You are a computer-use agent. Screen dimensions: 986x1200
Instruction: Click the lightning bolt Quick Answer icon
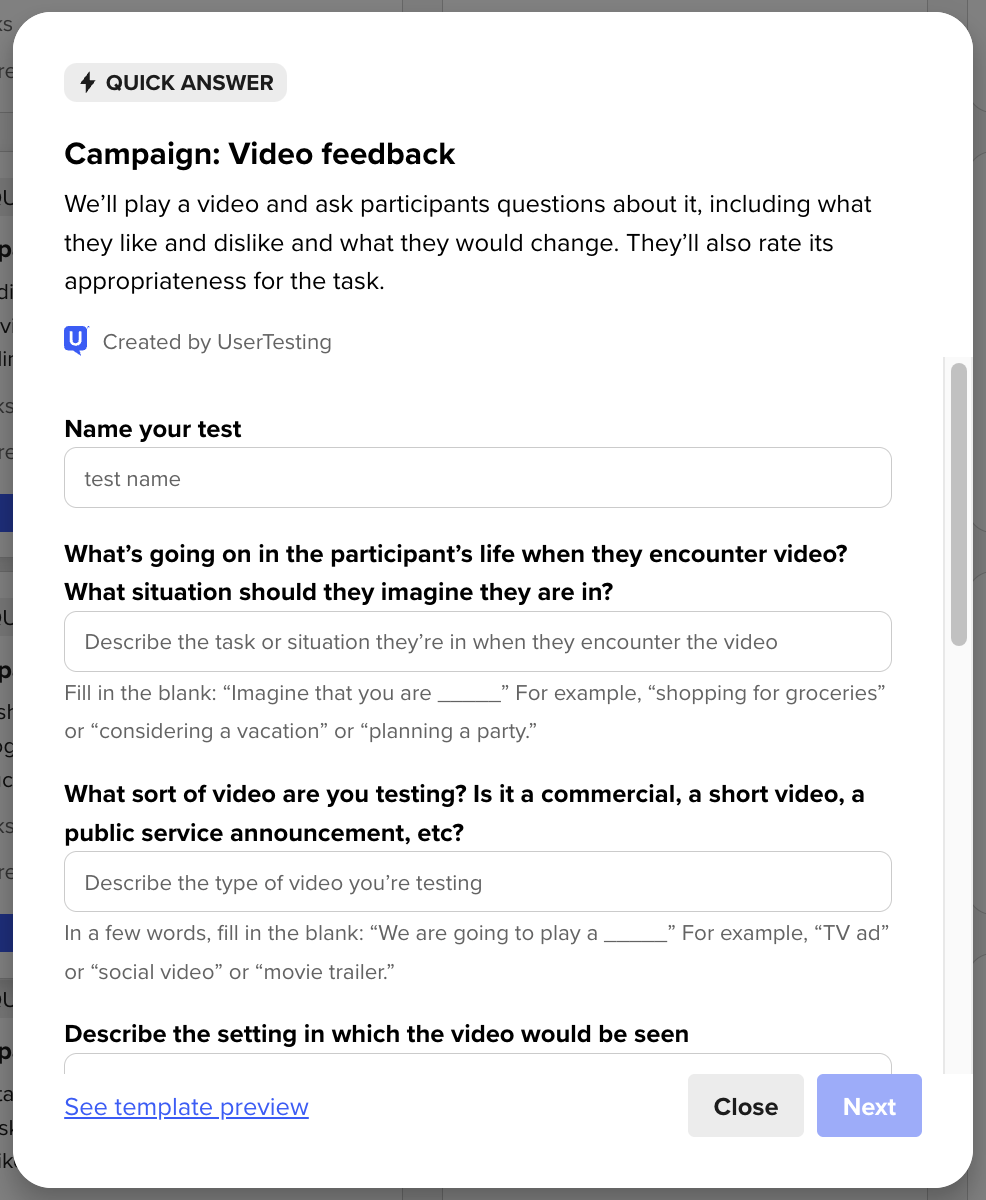(88, 83)
